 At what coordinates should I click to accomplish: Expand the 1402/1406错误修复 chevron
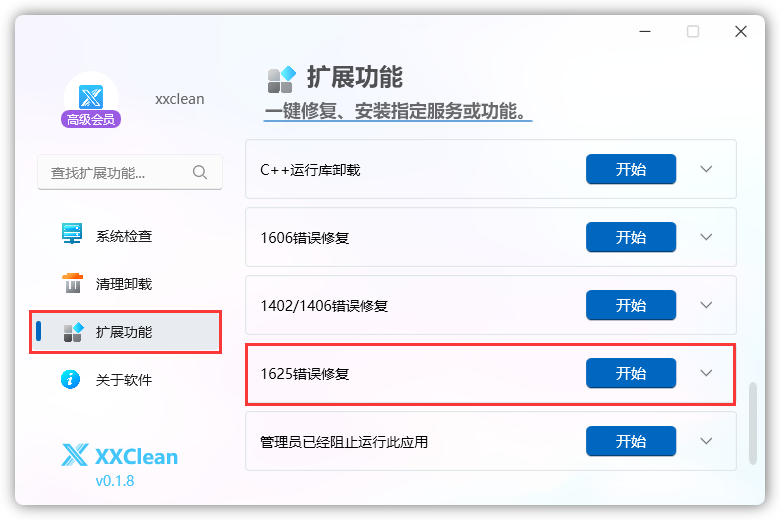[706, 305]
